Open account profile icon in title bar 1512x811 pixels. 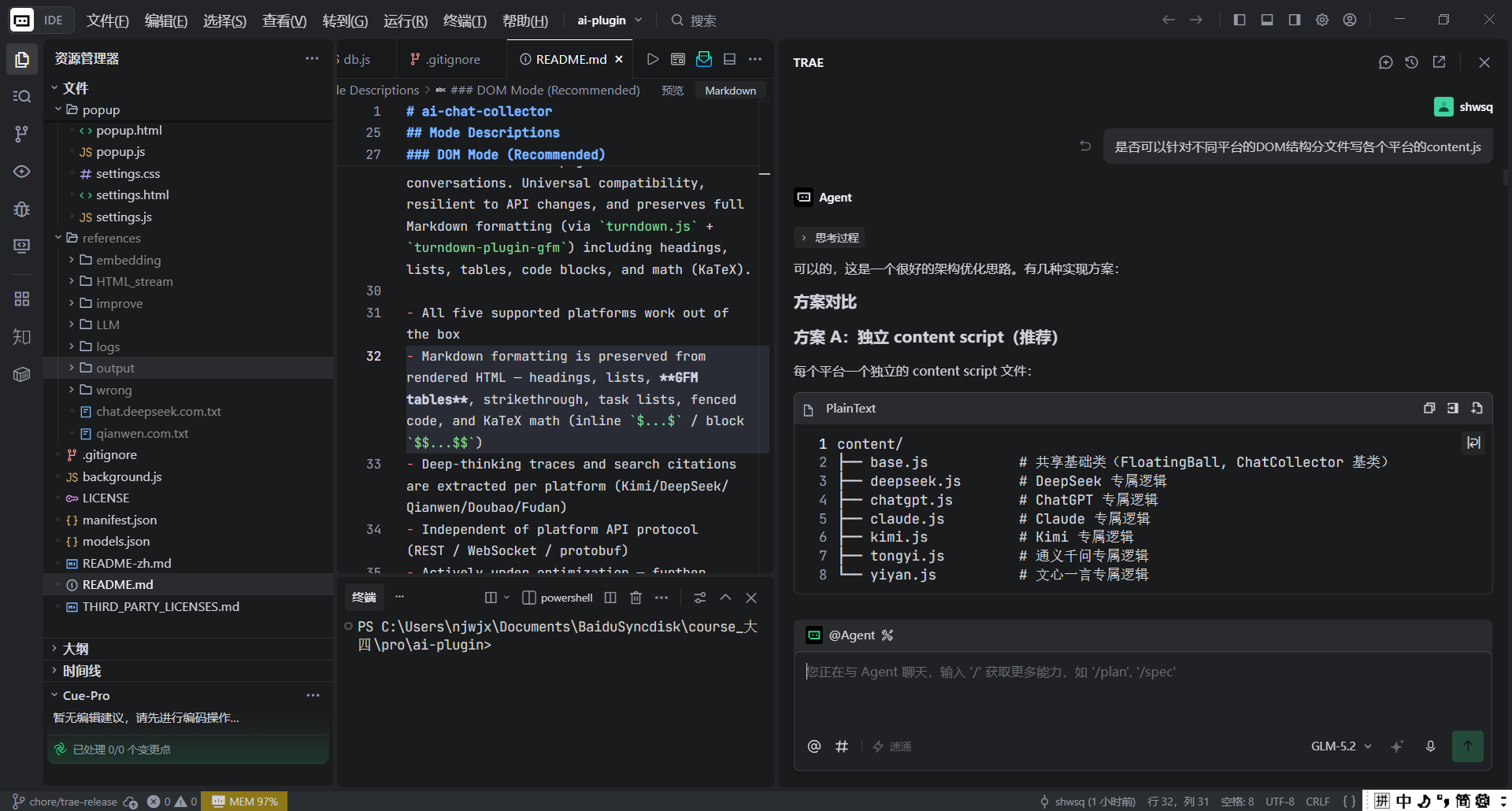1350,20
